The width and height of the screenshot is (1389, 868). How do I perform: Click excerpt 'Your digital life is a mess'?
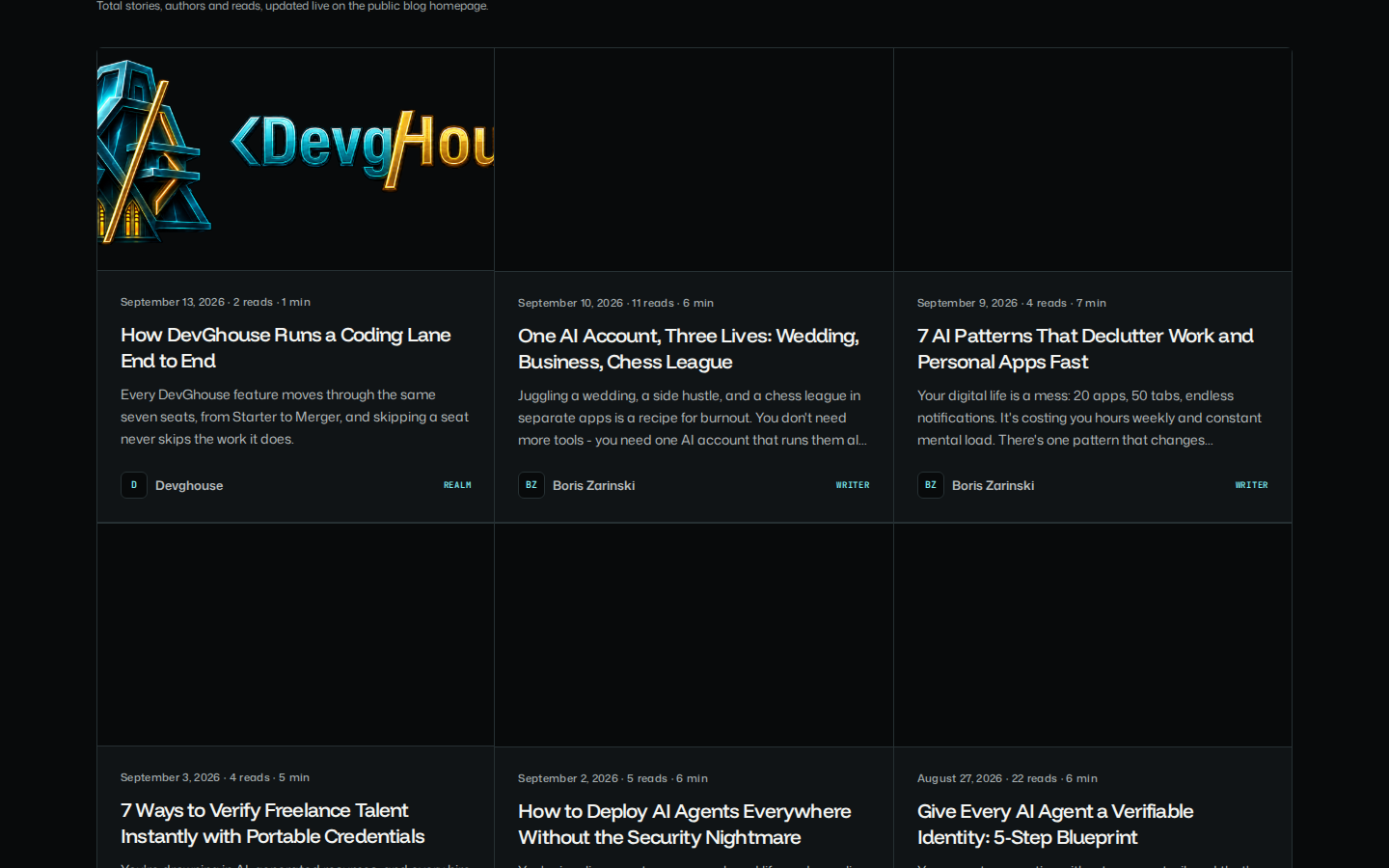pyautogui.click(x=1089, y=418)
